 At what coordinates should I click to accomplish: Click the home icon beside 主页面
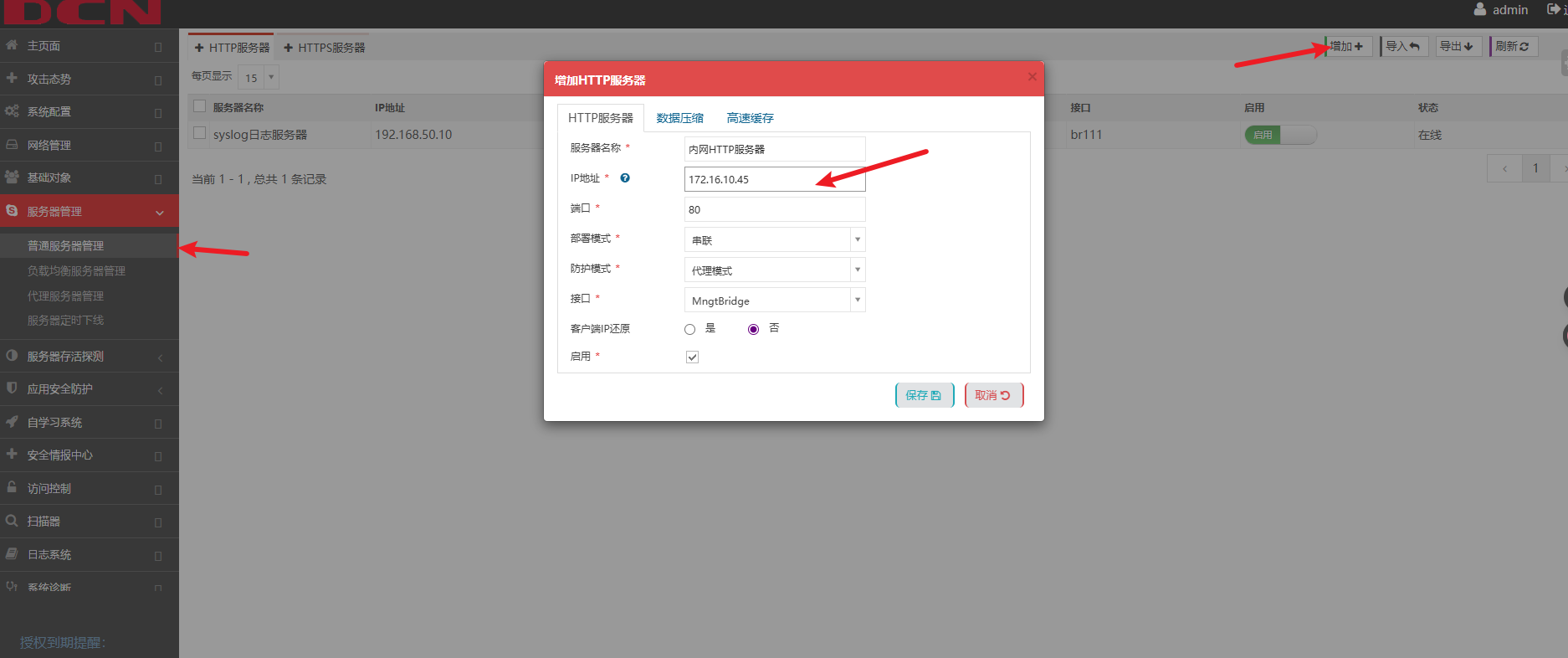click(12, 45)
